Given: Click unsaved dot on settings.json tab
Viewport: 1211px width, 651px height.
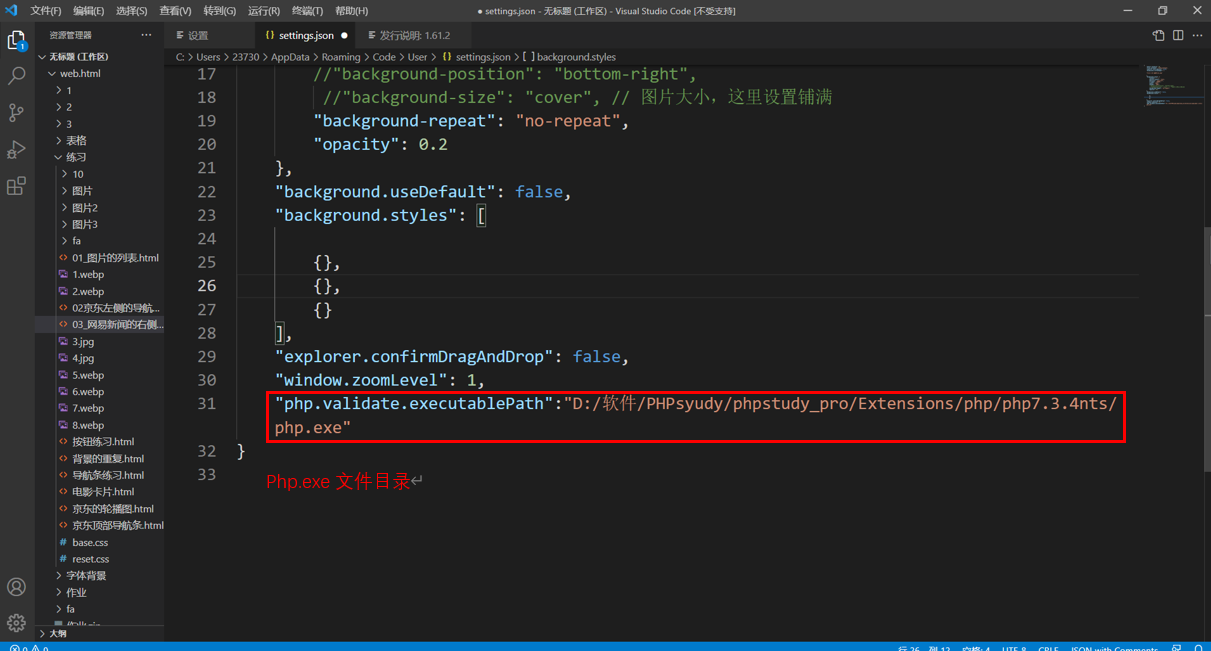Looking at the screenshot, I should tap(344, 35).
